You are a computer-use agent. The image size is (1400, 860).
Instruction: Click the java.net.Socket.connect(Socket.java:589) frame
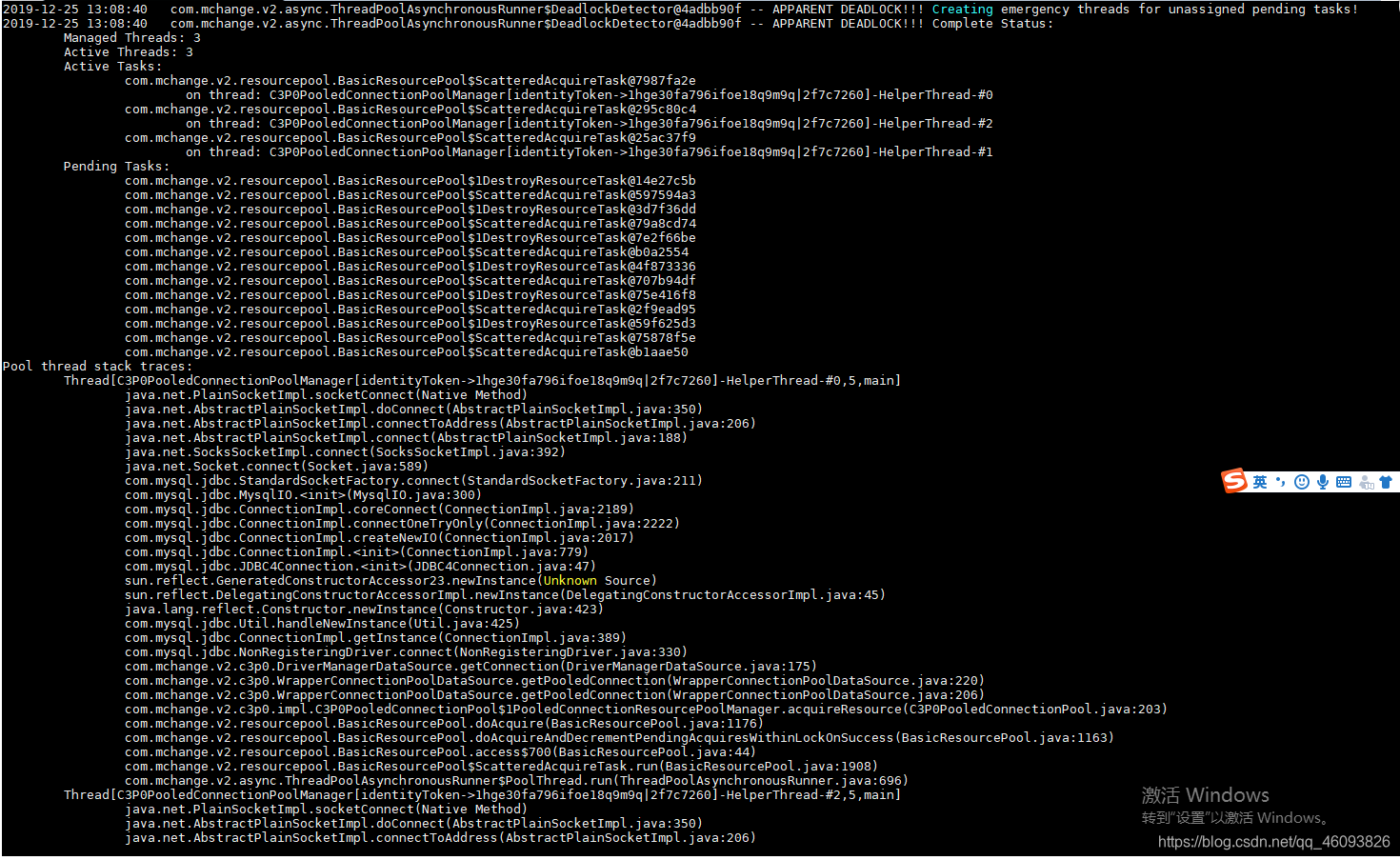click(x=276, y=467)
